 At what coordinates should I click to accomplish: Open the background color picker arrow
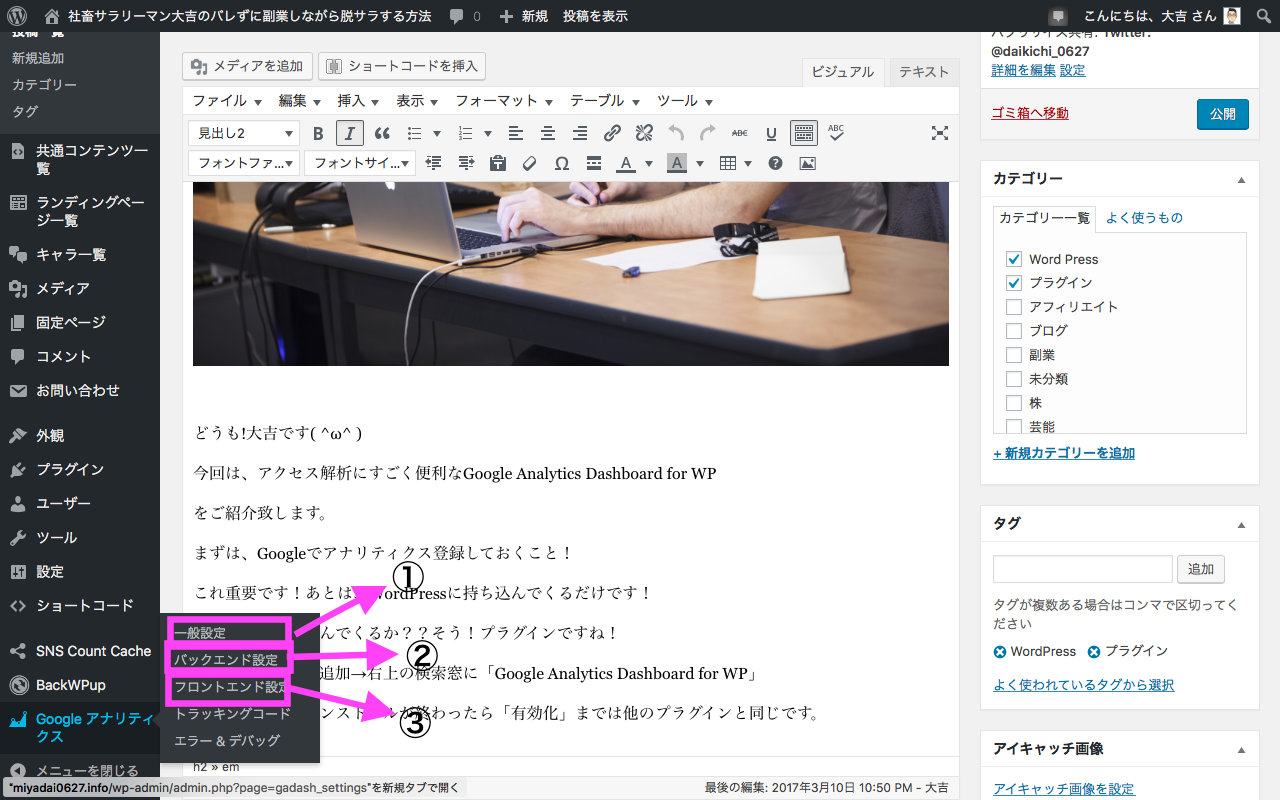pos(700,163)
